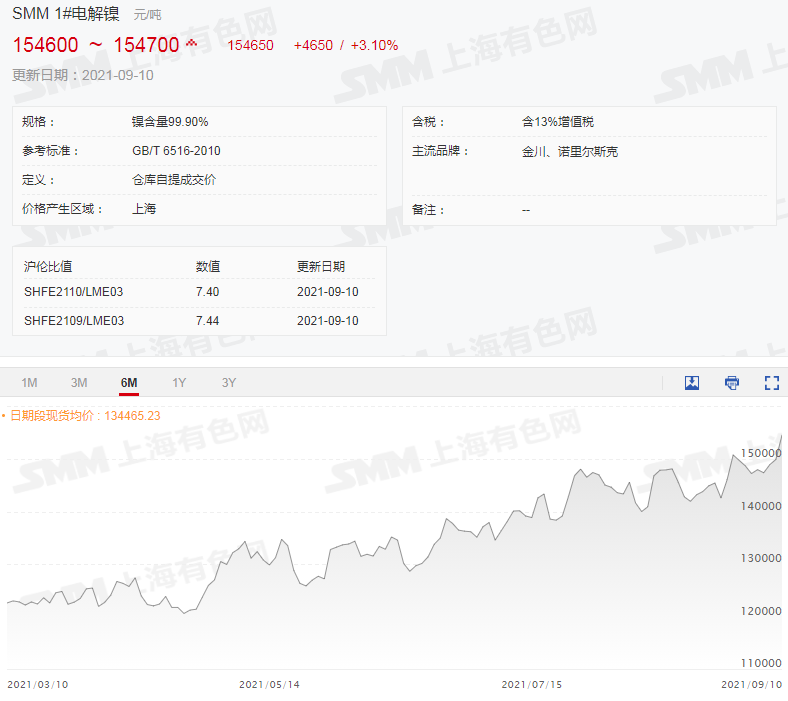
Task: Click the 2021/07/15 date axis marker
Action: [x=530, y=685]
